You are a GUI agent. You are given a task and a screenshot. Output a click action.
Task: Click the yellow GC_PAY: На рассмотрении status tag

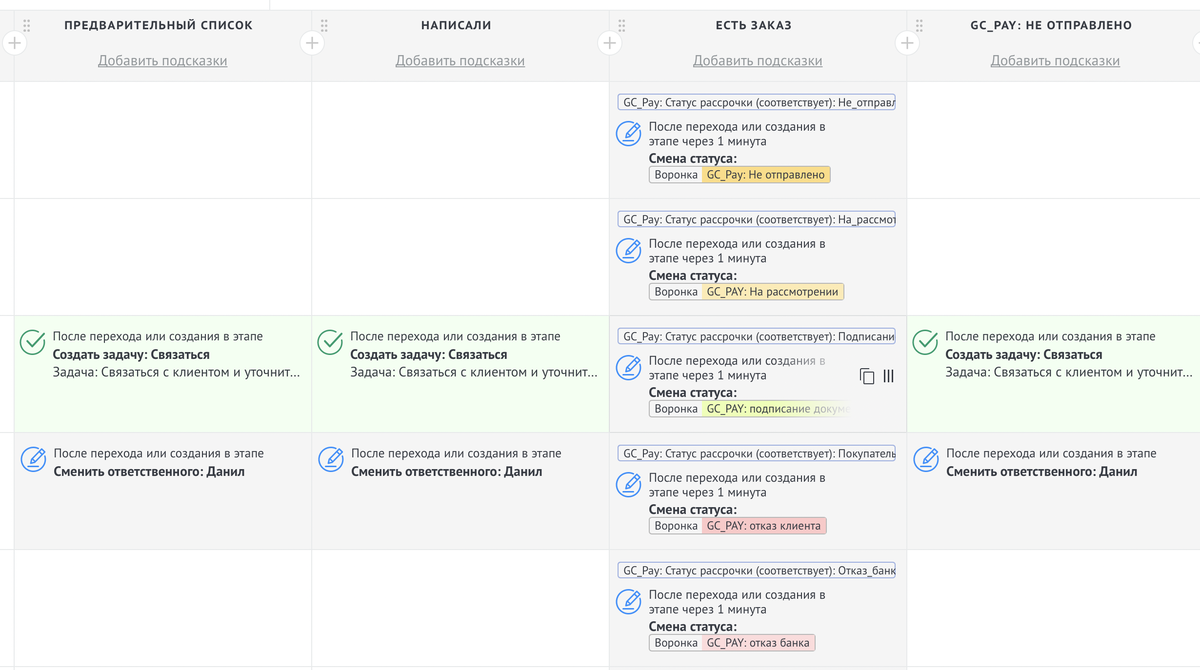coord(773,292)
